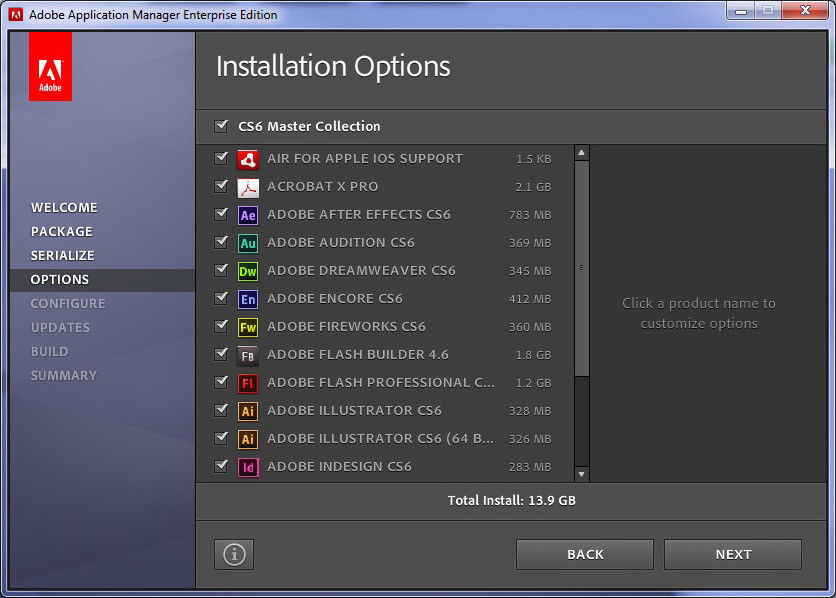The width and height of the screenshot is (836, 598).
Task: Click the product list scrollbar thumb
Action: tap(582, 268)
